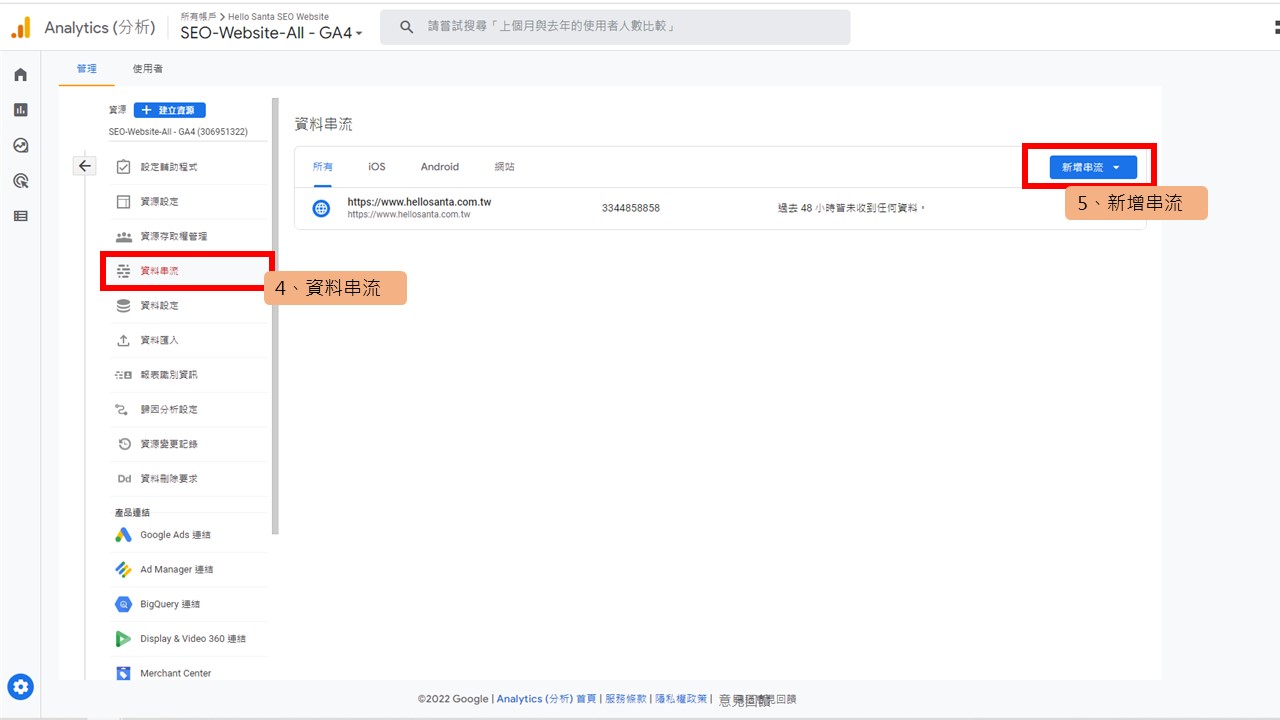This screenshot has width=1280, height=720.
Task: Switch to the 管理 tab
Action: click(87, 69)
